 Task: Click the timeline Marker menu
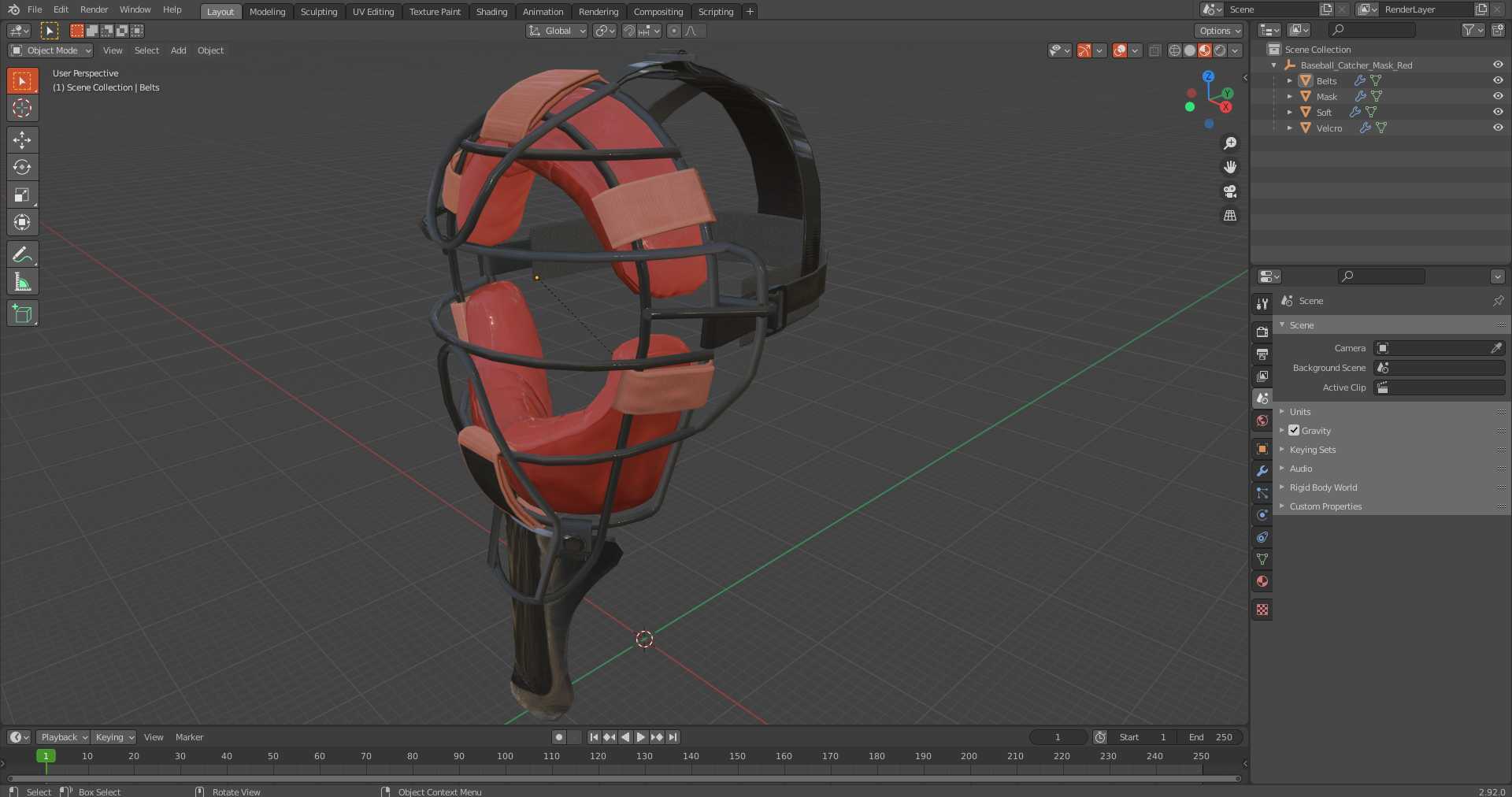pyautogui.click(x=189, y=737)
